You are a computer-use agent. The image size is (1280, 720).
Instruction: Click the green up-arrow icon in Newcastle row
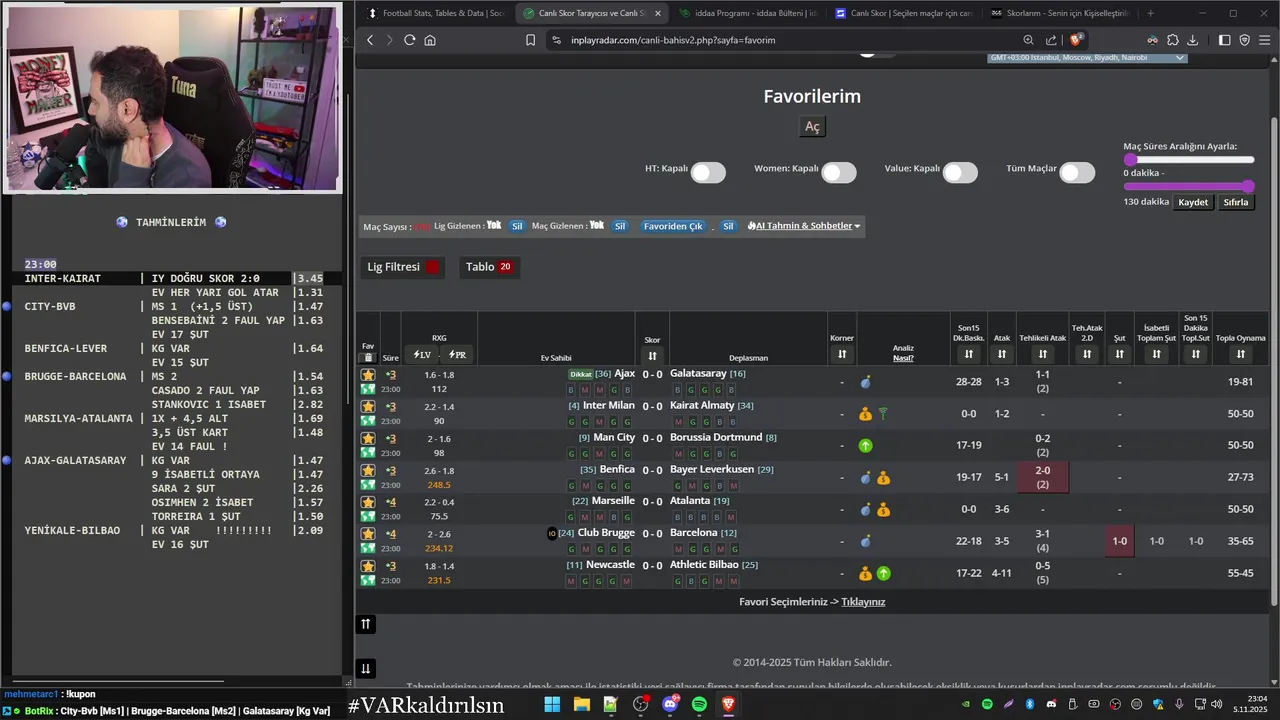pyautogui.click(x=883, y=574)
